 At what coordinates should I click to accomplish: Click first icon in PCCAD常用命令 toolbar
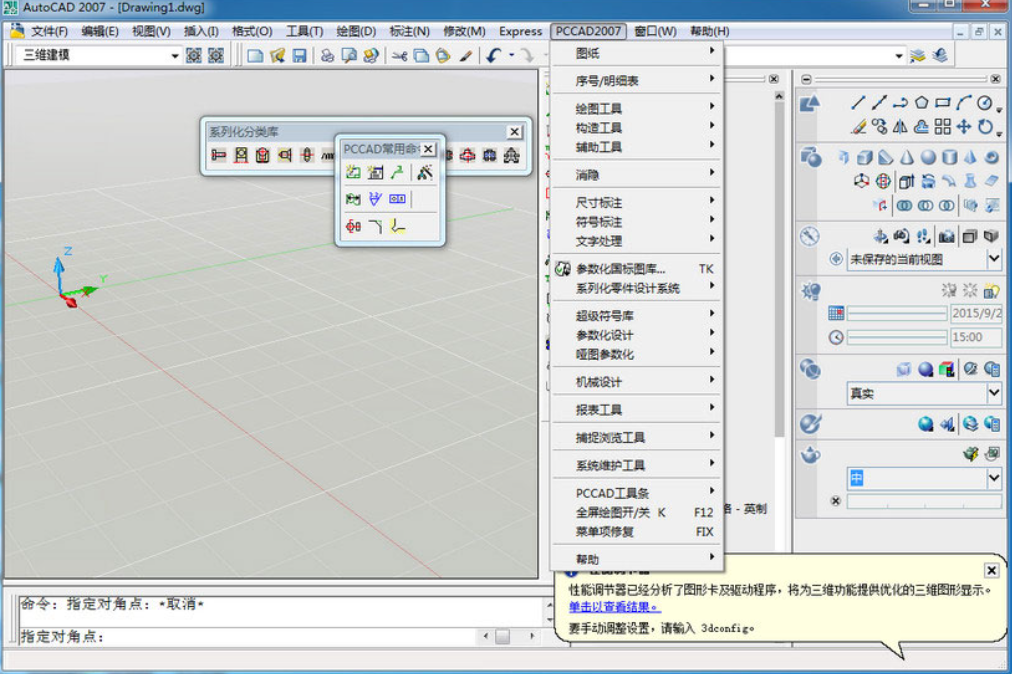(x=353, y=172)
